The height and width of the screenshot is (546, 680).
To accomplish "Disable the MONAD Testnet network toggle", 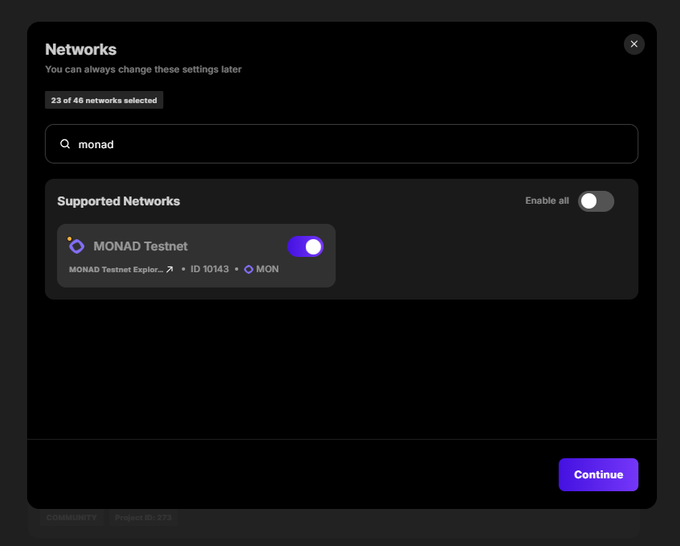I will [305, 247].
